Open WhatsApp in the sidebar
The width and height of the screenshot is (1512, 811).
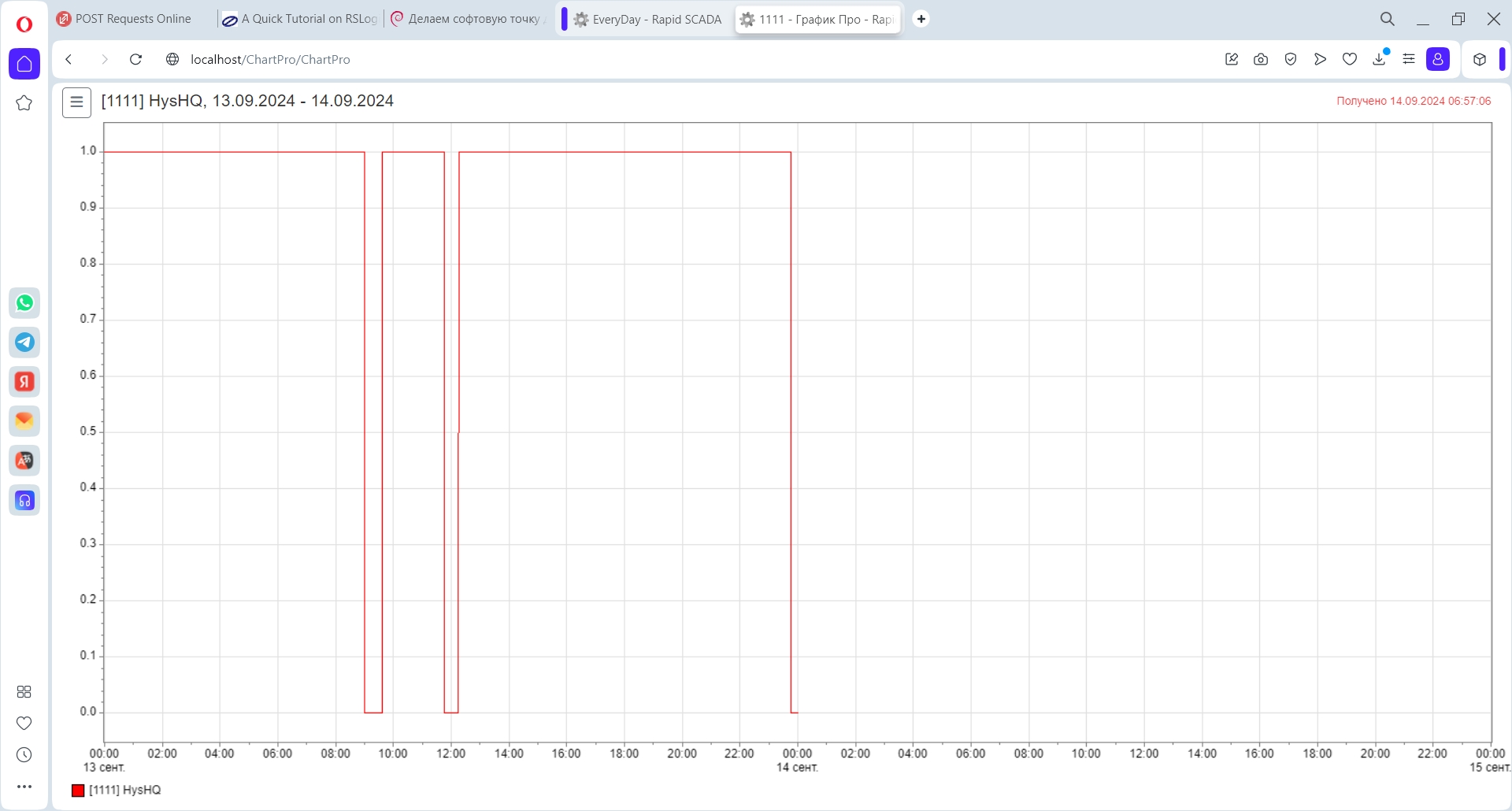24,303
